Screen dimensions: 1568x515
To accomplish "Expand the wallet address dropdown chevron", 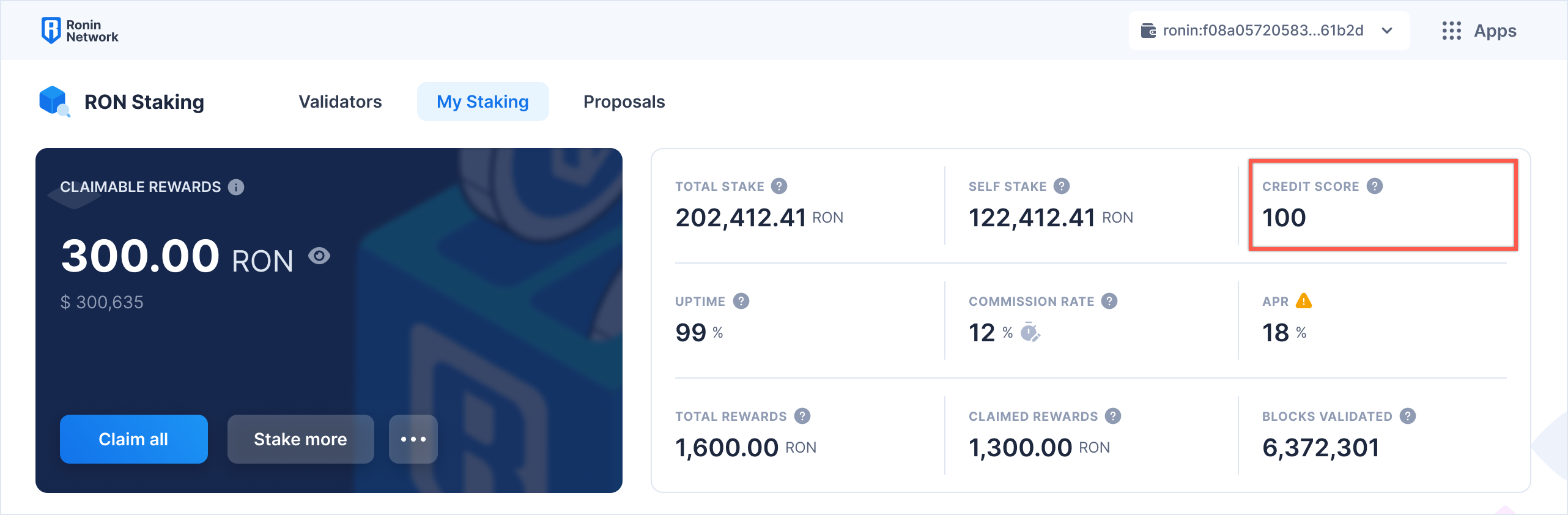I will tap(1387, 31).
